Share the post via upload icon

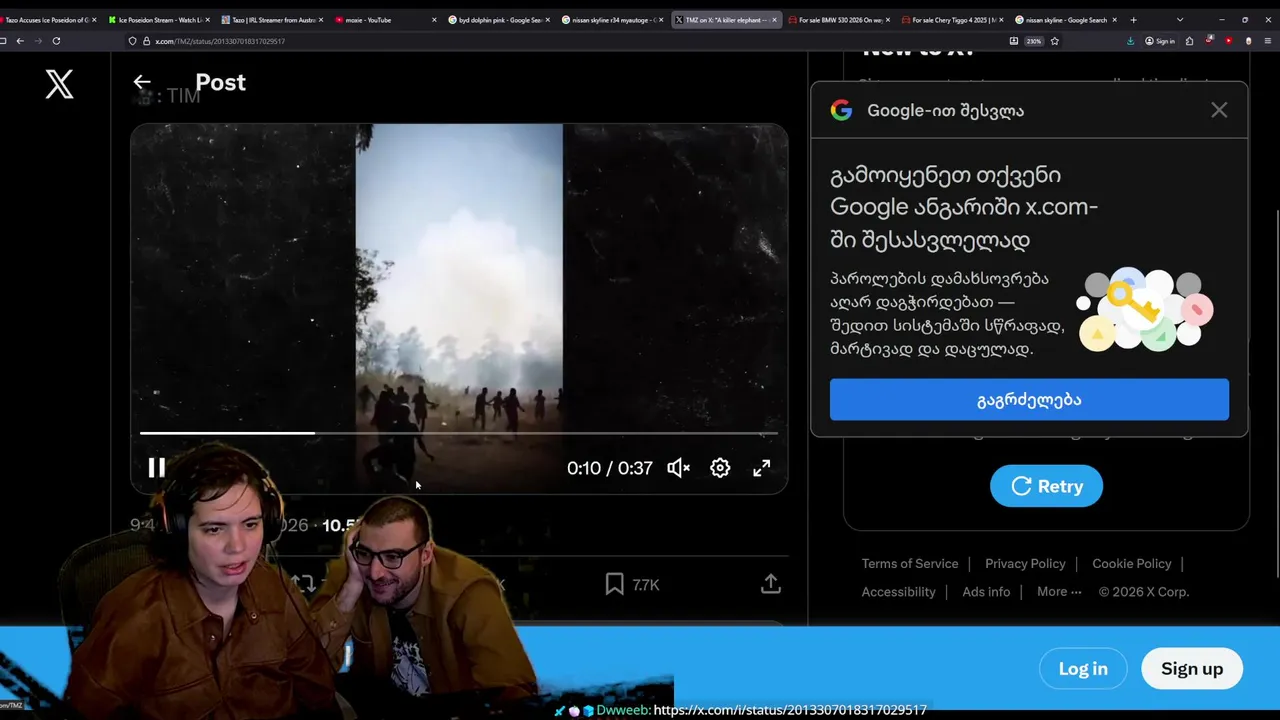(x=770, y=584)
